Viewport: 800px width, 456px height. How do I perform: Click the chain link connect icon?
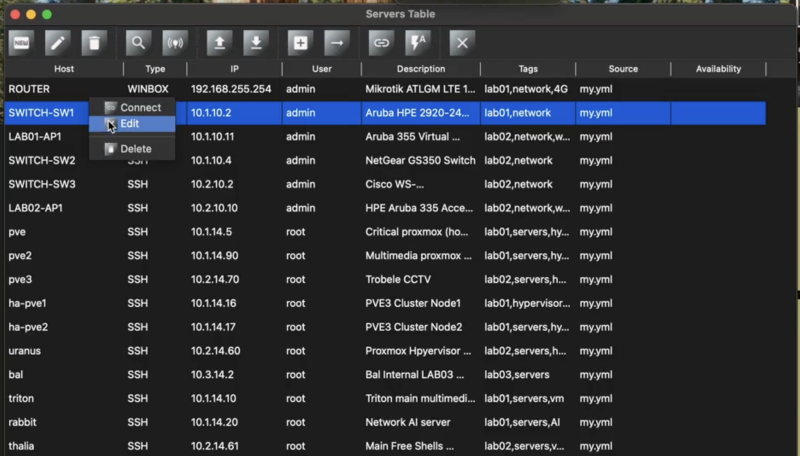(382, 43)
